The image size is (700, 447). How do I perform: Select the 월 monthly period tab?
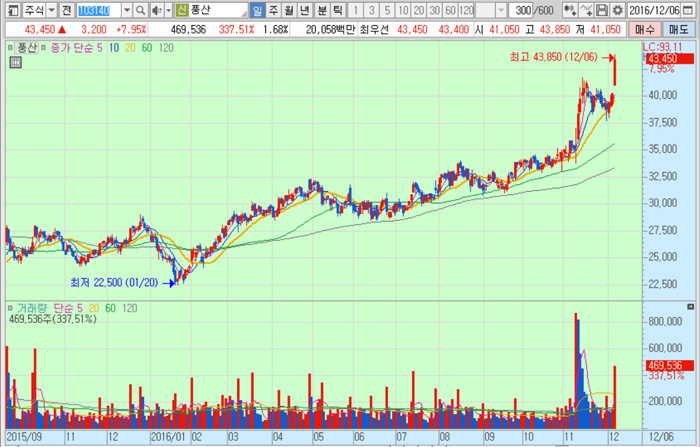coord(290,10)
